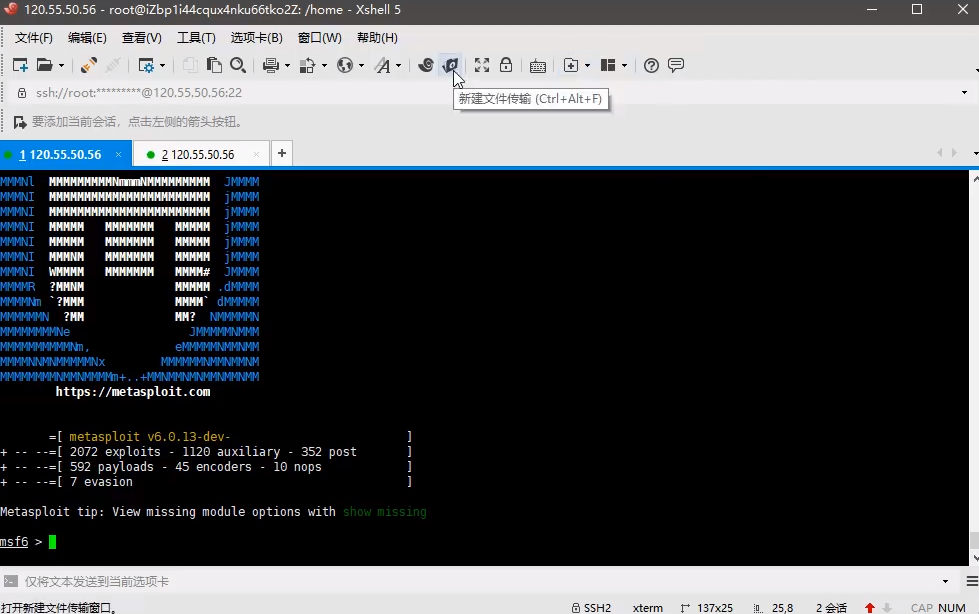Click the reconnect plug icon
979x614 pixels.
tap(89, 65)
